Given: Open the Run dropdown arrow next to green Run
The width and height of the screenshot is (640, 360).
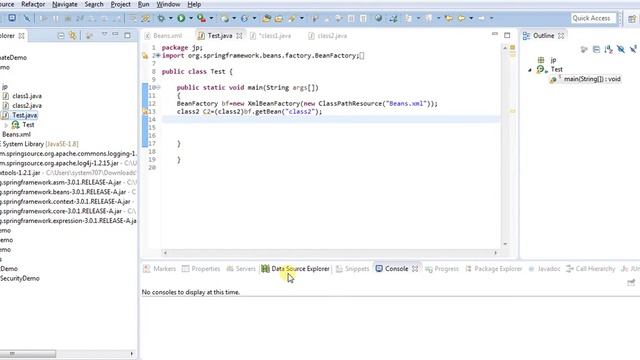Looking at the screenshot, I should pyautogui.click(x=191, y=18).
